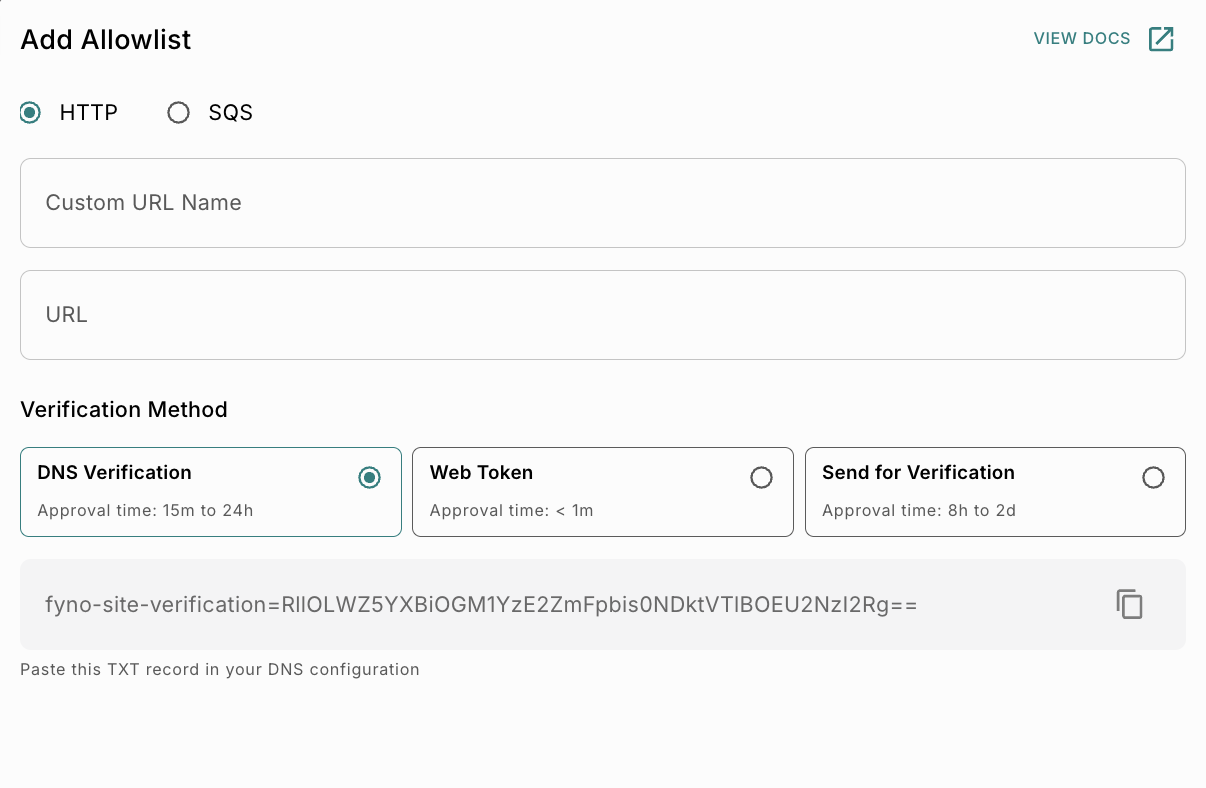
Task: Choose the DNS Verification radio circle
Action: click(x=370, y=478)
